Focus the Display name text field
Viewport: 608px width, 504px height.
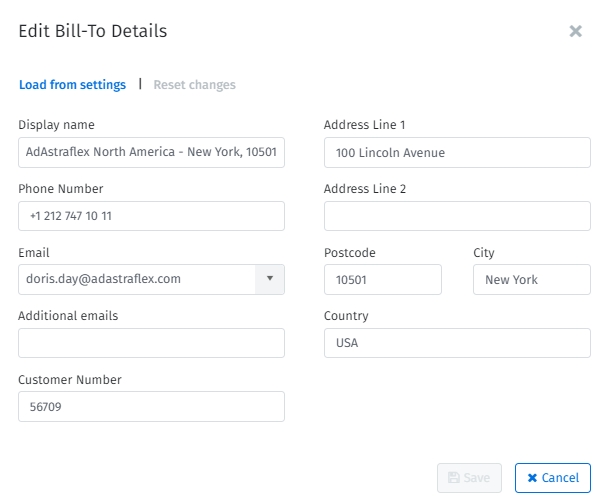tap(151, 153)
